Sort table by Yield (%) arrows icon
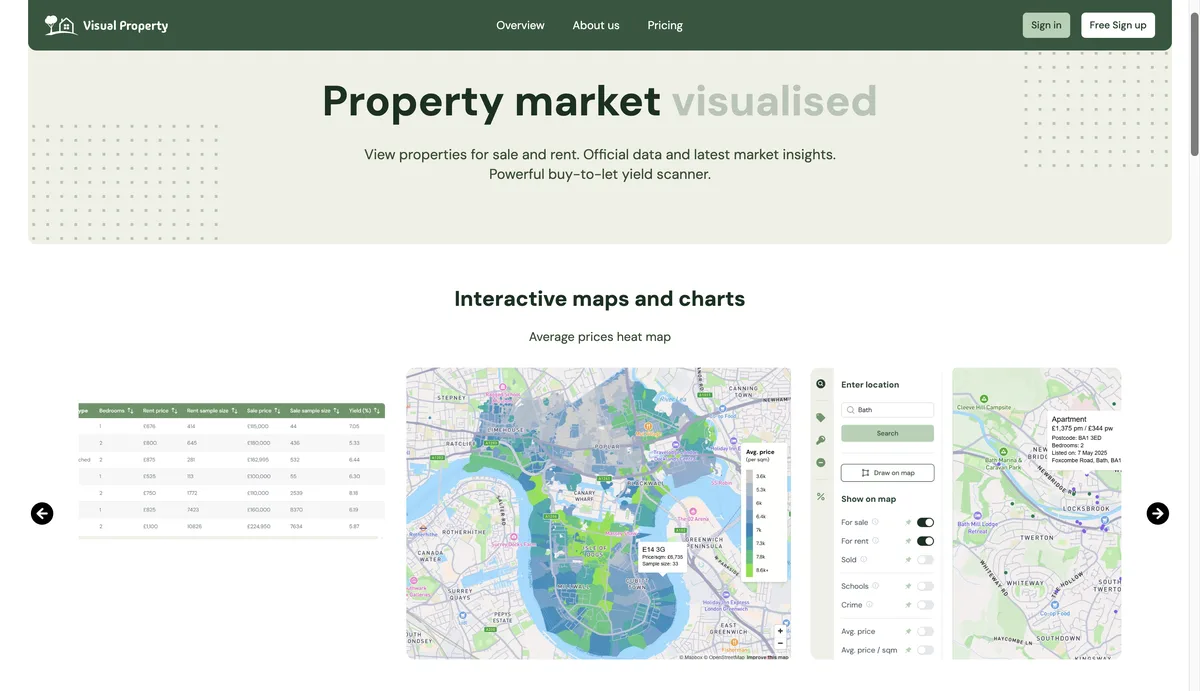Viewport: 1200px width, 691px height. tap(377, 411)
